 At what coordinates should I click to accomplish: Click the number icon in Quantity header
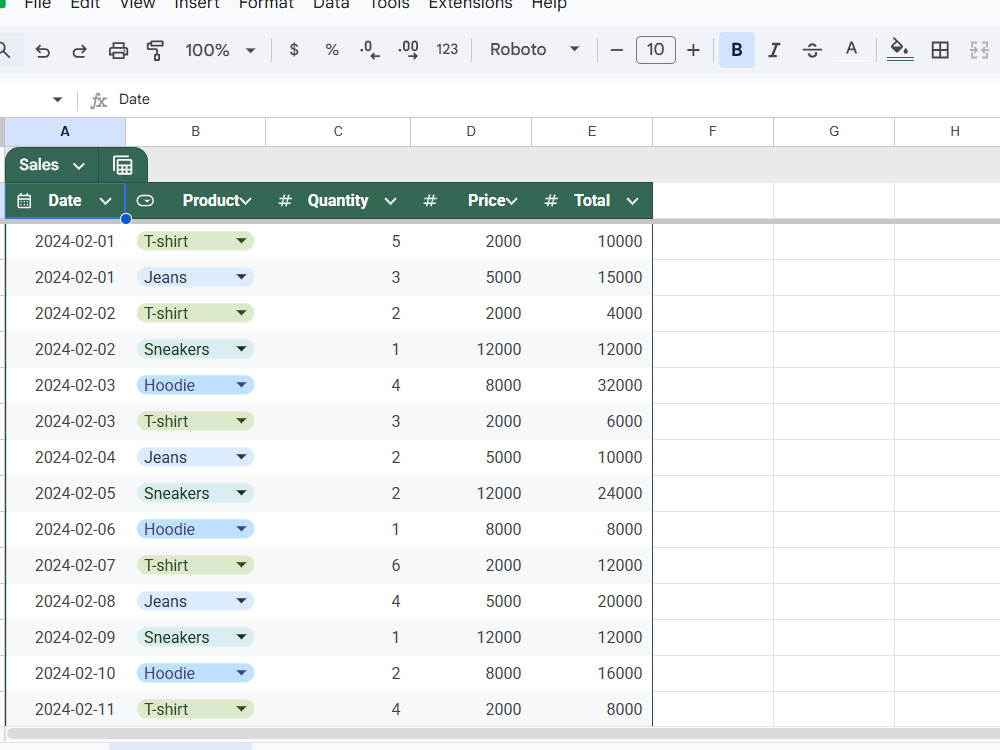click(285, 201)
